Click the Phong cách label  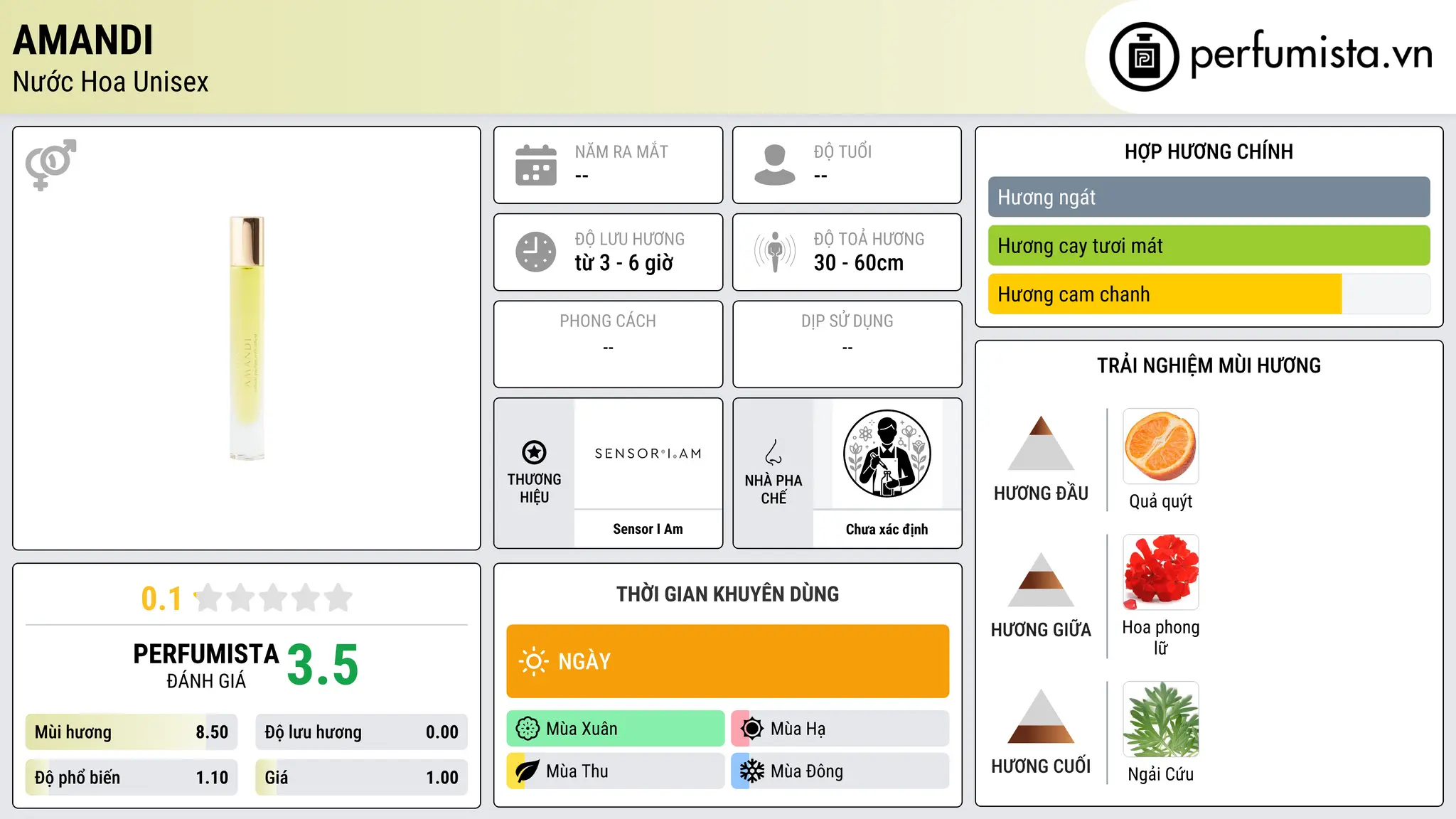point(608,321)
